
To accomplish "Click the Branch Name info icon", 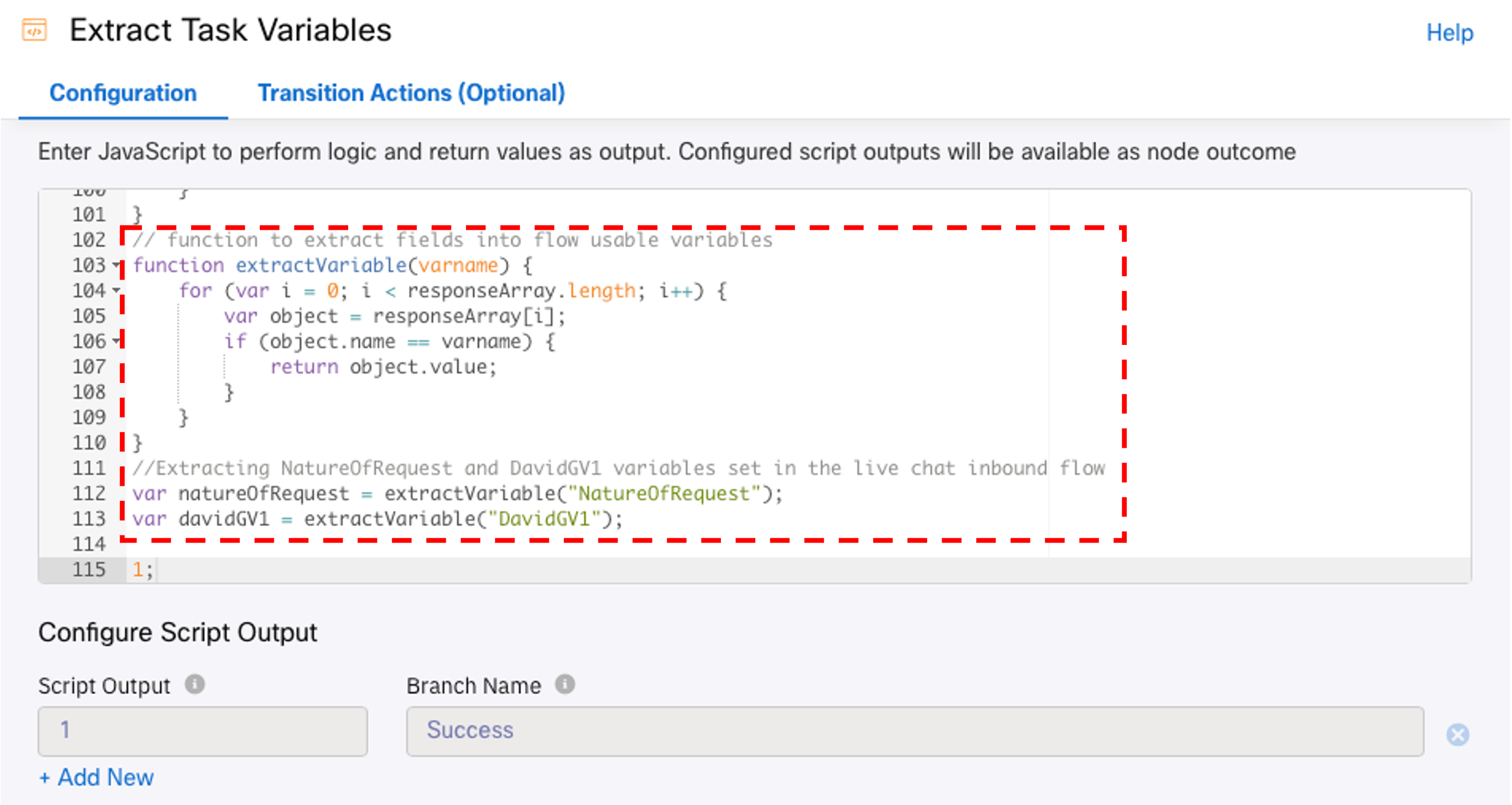I will click(565, 684).
